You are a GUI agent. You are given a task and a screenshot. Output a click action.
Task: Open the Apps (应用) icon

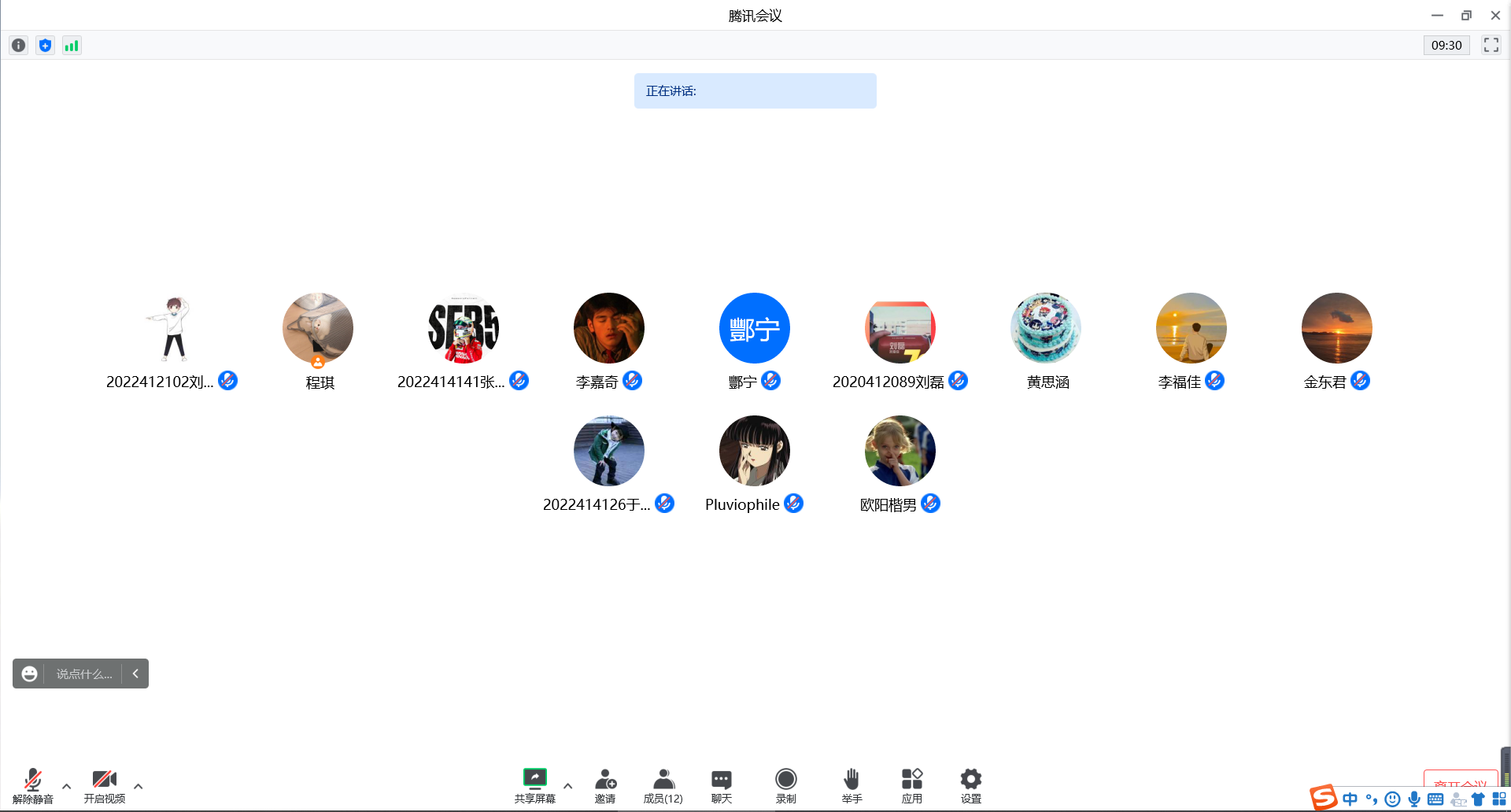coord(911,785)
